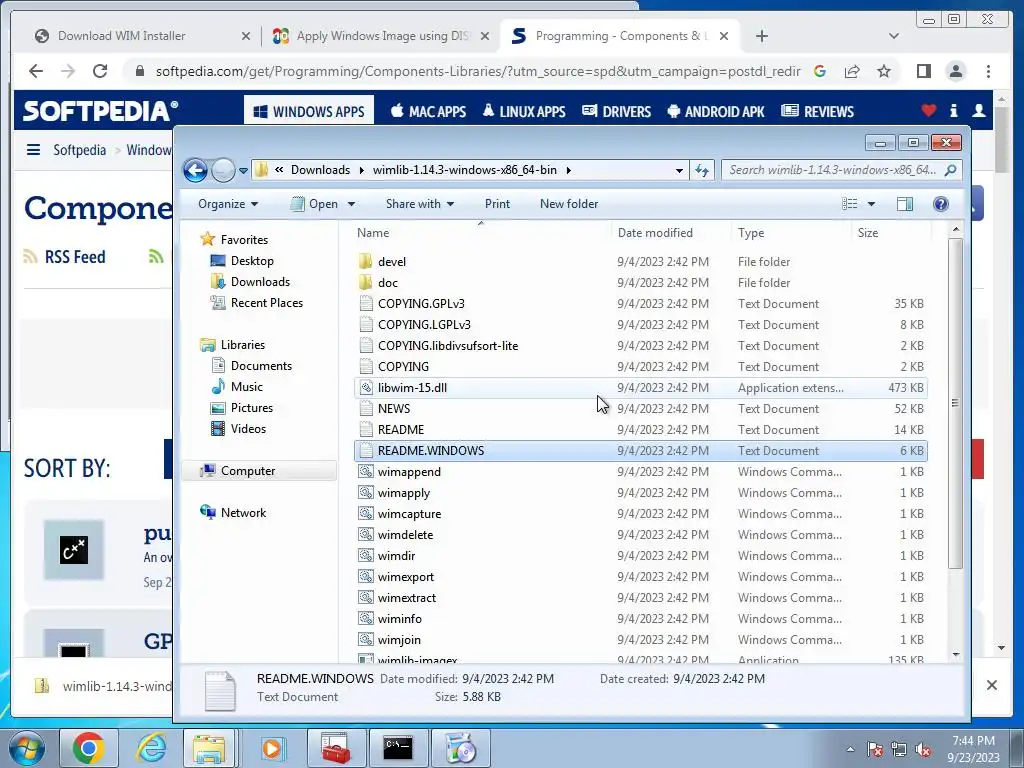Image resolution: width=1024 pixels, height=768 pixels.
Task: Expand the Open button dropdown arrow
Action: pyautogui.click(x=351, y=204)
